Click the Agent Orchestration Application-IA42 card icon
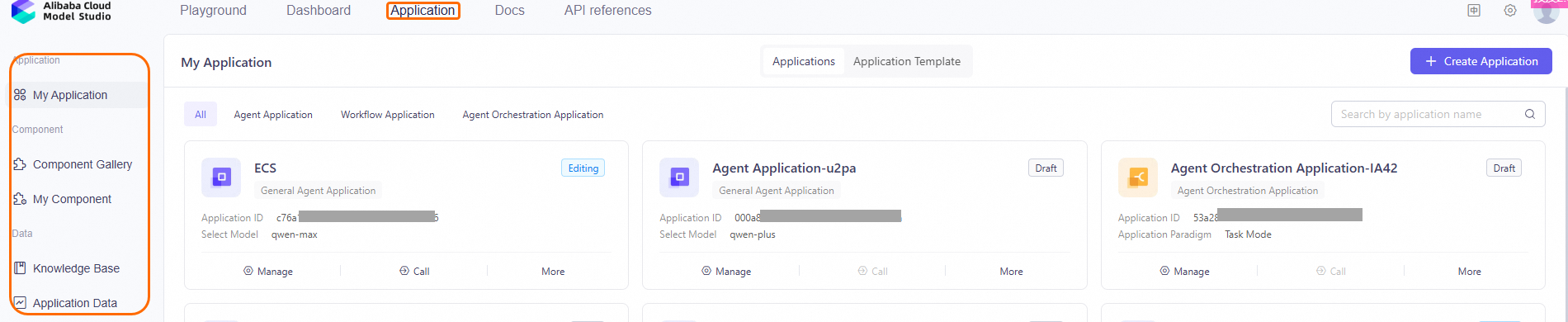This screenshot has height=322, width=1568. [x=1138, y=177]
